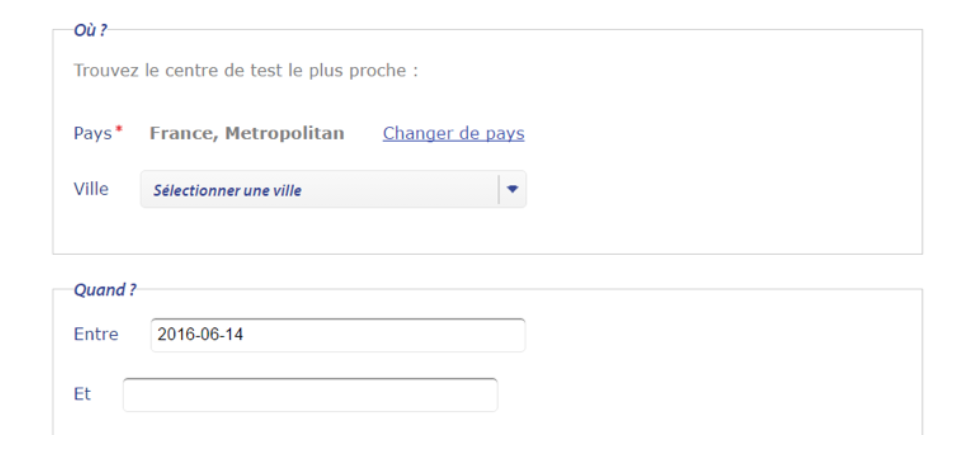
Task: Click the Ville dropdown arrow icon
Action: [512, 189]
